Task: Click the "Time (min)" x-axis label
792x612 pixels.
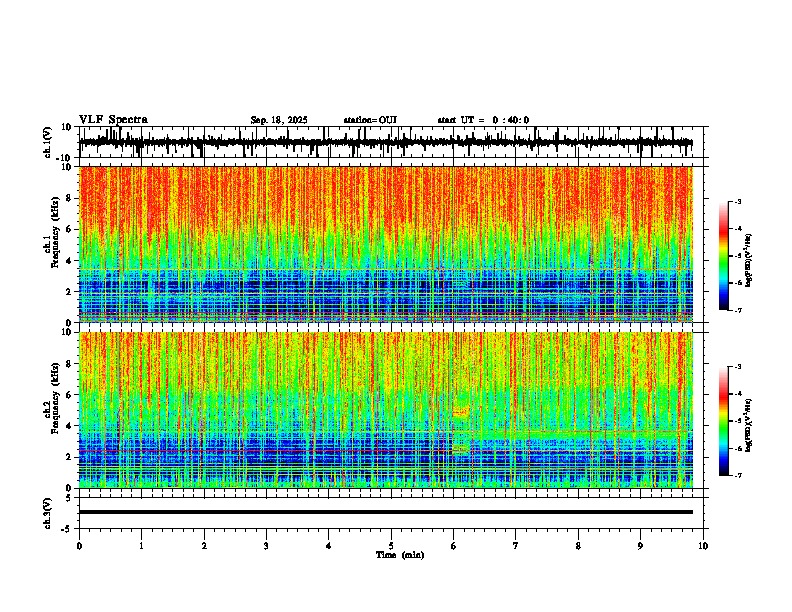Action: 400,555
